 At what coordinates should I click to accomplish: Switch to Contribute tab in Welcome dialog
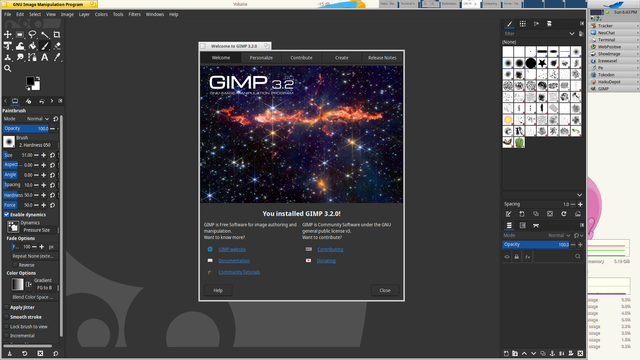[x=301, y=58]
